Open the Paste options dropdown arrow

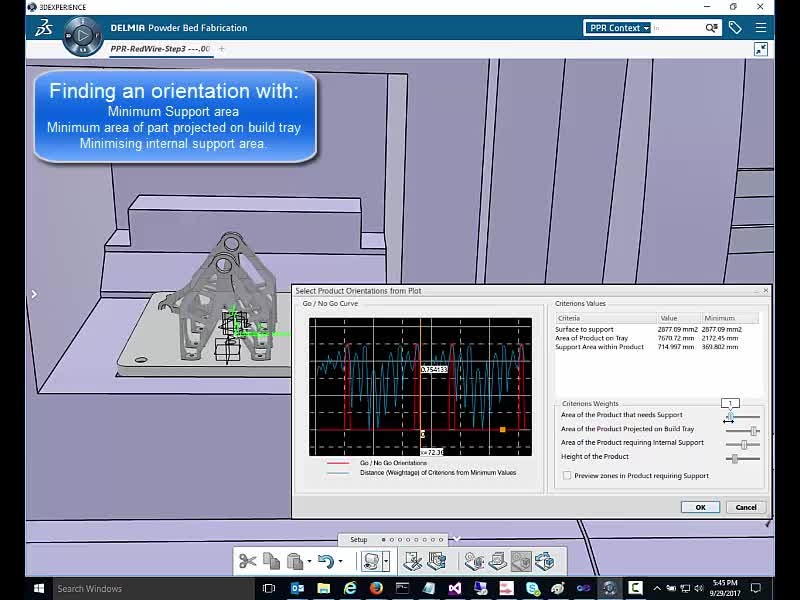point(309,562)
